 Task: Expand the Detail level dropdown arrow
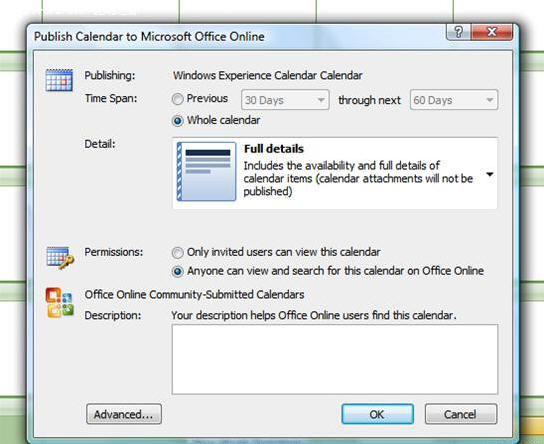(x=490, y=174)
